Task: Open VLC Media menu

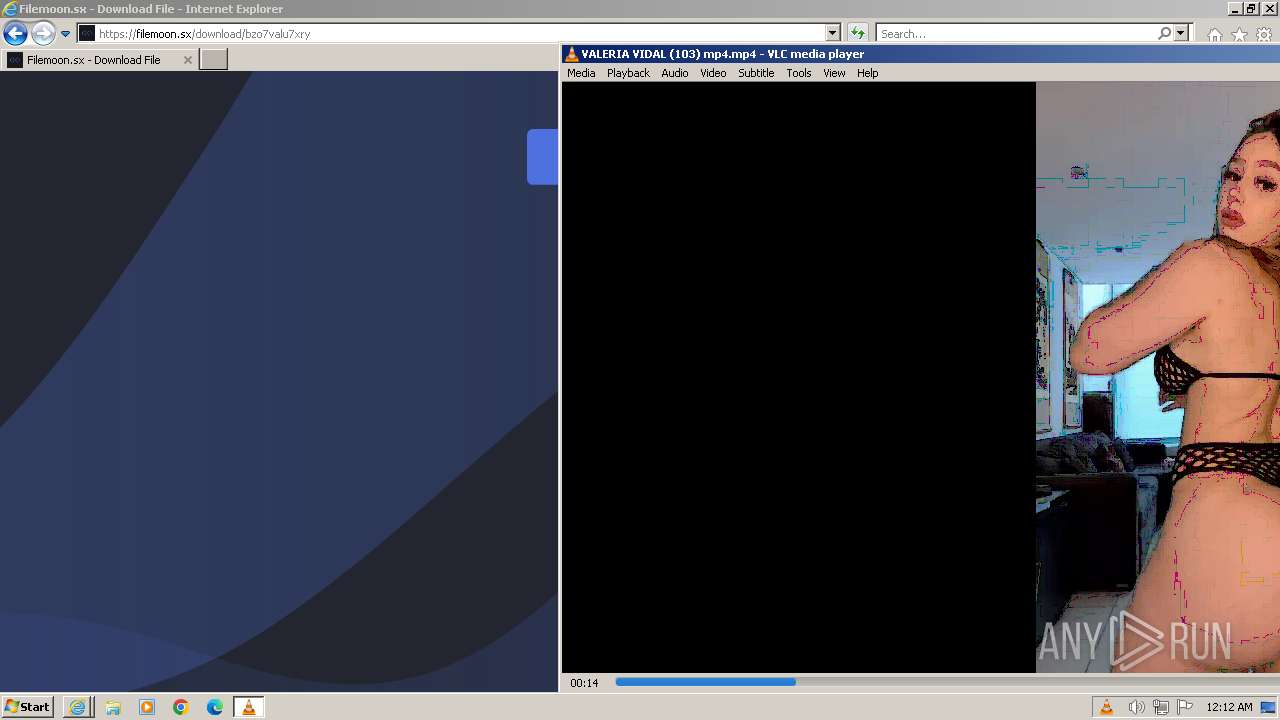Action: click(581, 73)
